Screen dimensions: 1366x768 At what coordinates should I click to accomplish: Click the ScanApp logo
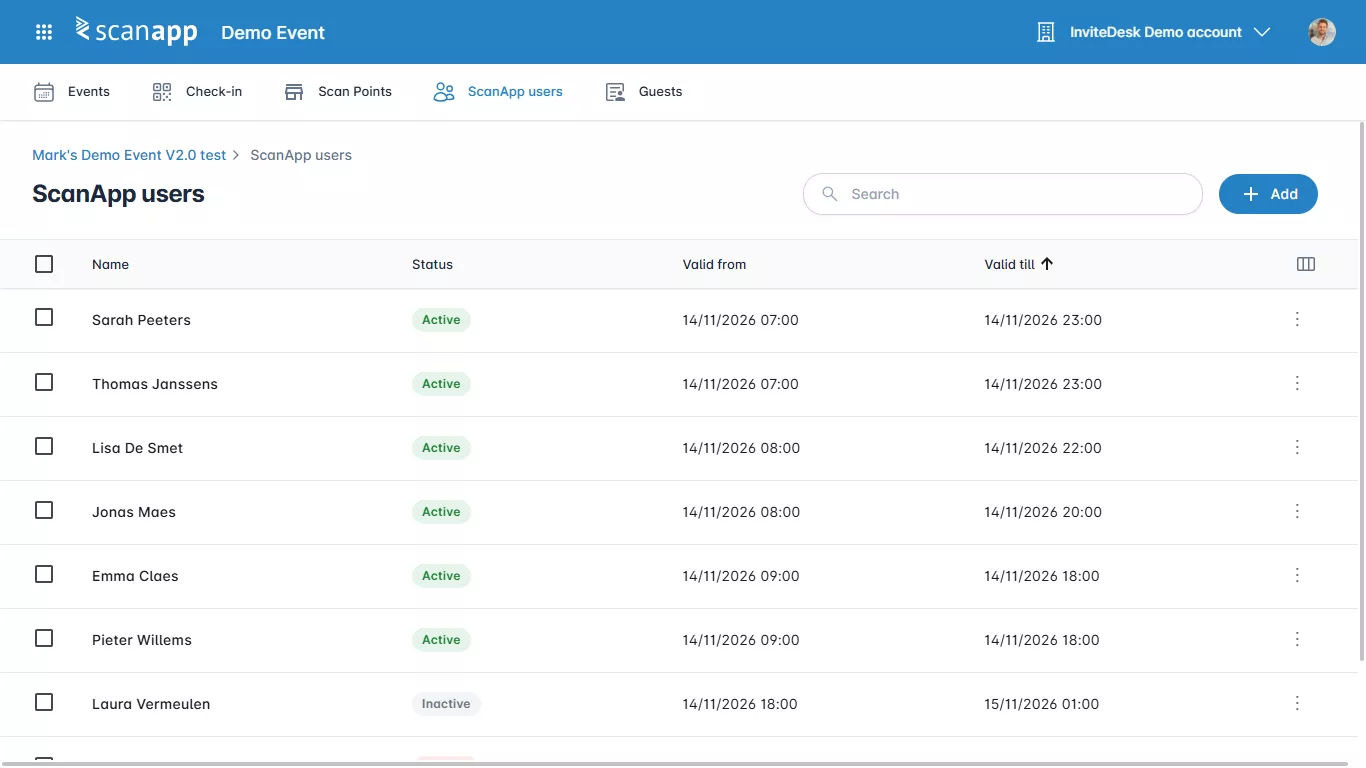136,31
